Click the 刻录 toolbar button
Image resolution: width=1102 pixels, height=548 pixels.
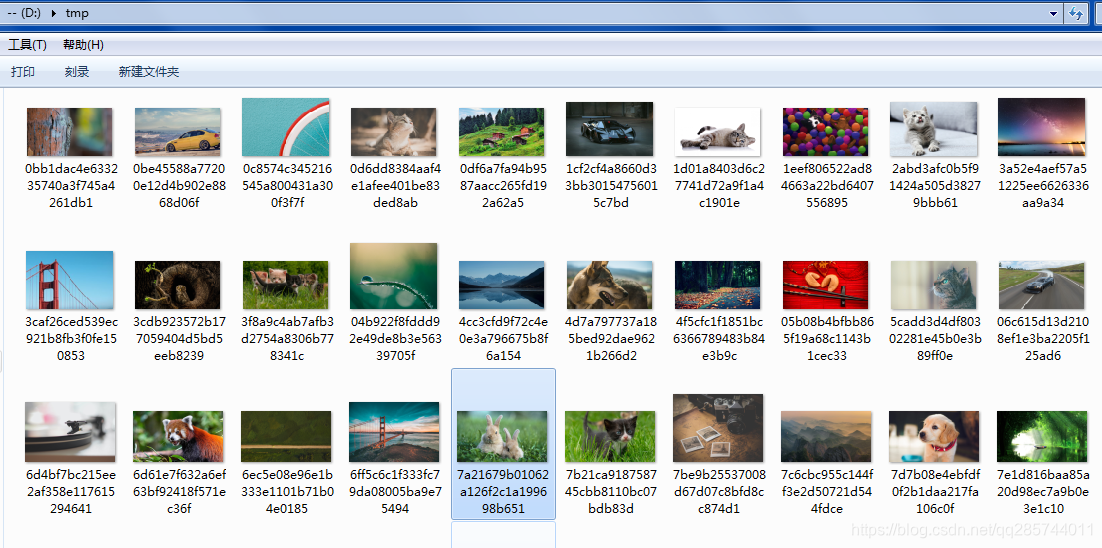tap(77, 72)
